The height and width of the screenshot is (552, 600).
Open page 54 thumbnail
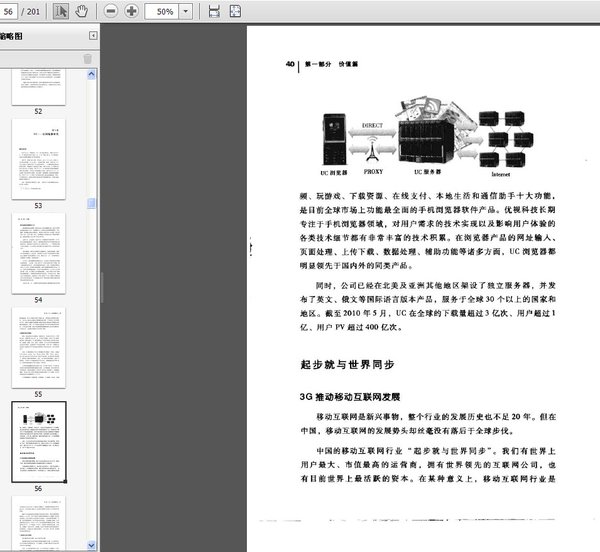click(x=38, y=254)
